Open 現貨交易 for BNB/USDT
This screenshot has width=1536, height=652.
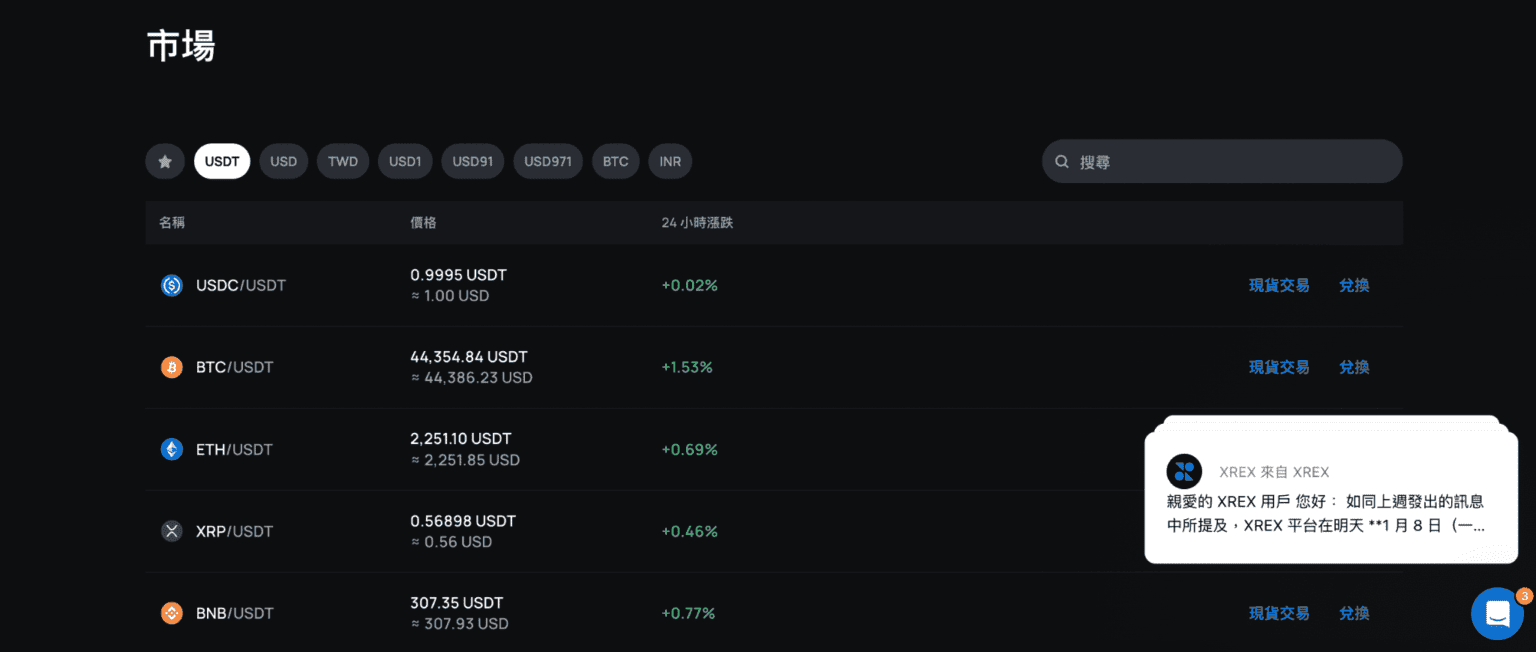[1279, 613]
